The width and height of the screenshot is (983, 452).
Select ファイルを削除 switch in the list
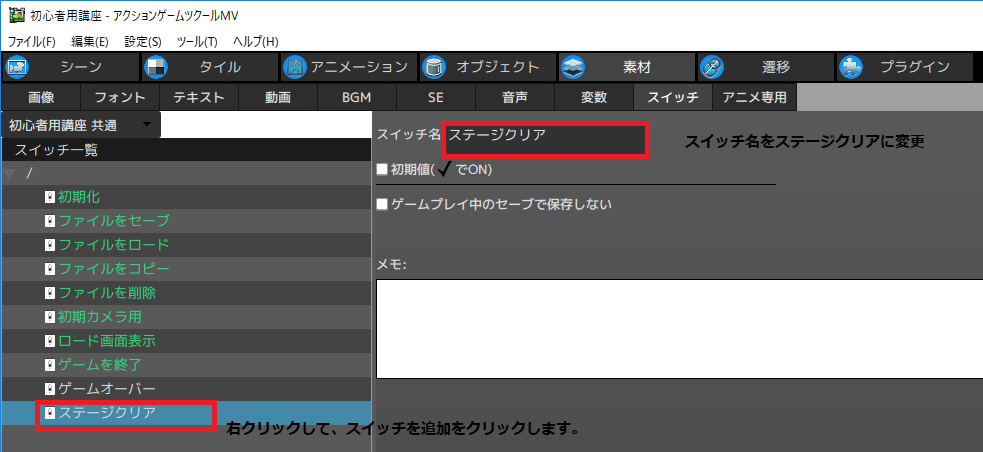pos(186,293)
